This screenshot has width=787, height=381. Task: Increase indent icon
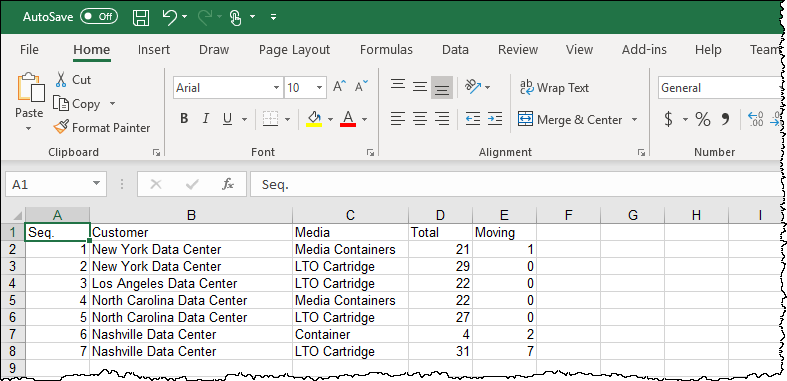click(x=495, y=119)
